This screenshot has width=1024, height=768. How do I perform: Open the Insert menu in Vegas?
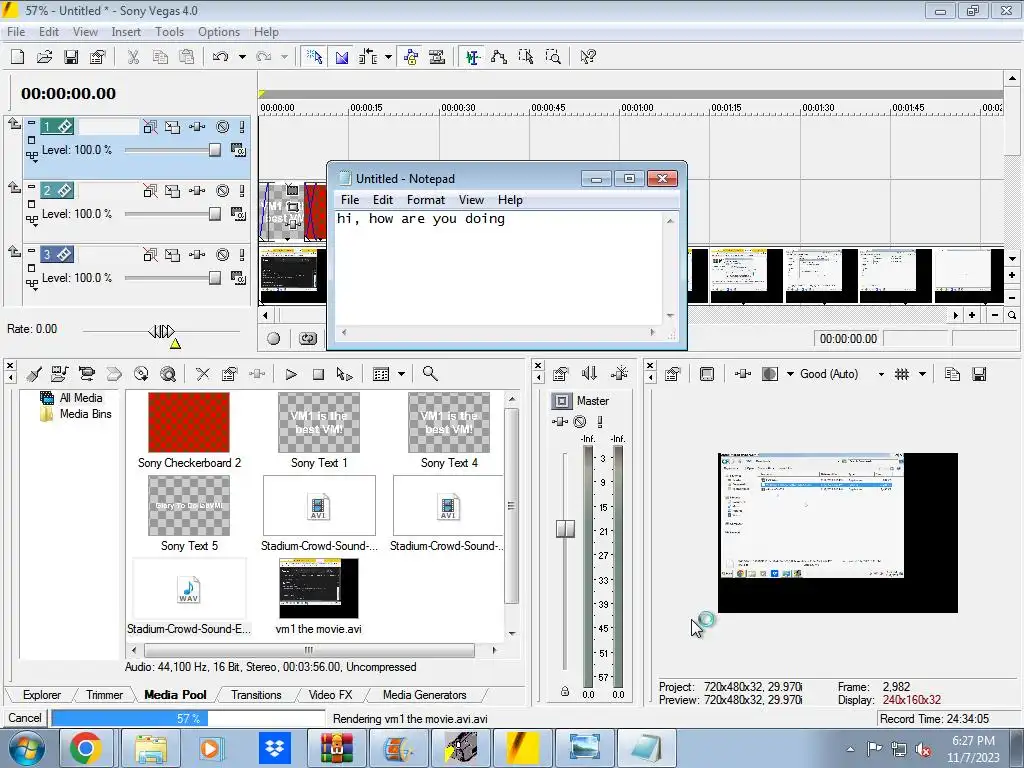[x=126, y=32]
